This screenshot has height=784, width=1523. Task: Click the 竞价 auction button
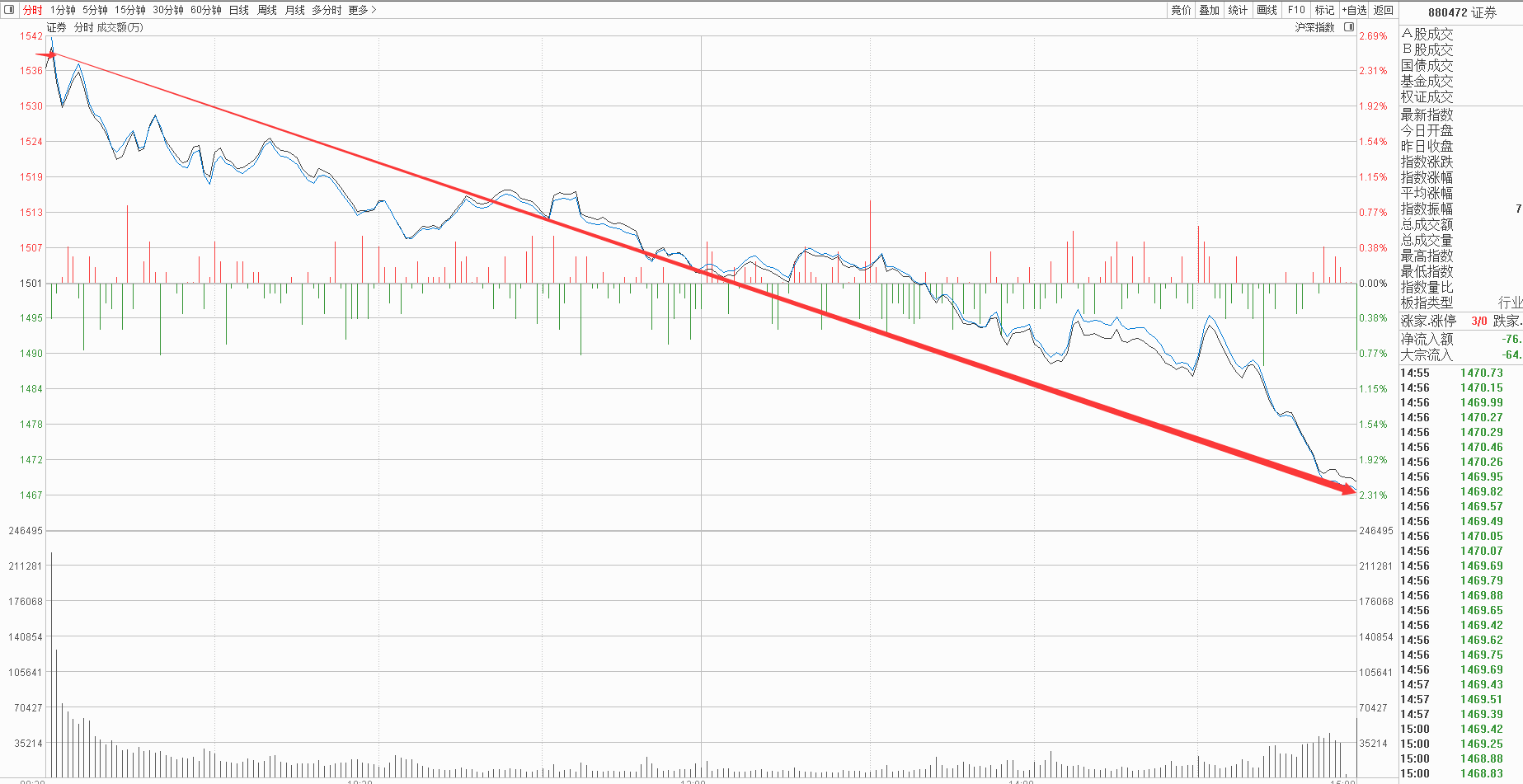coord(1181,10)
